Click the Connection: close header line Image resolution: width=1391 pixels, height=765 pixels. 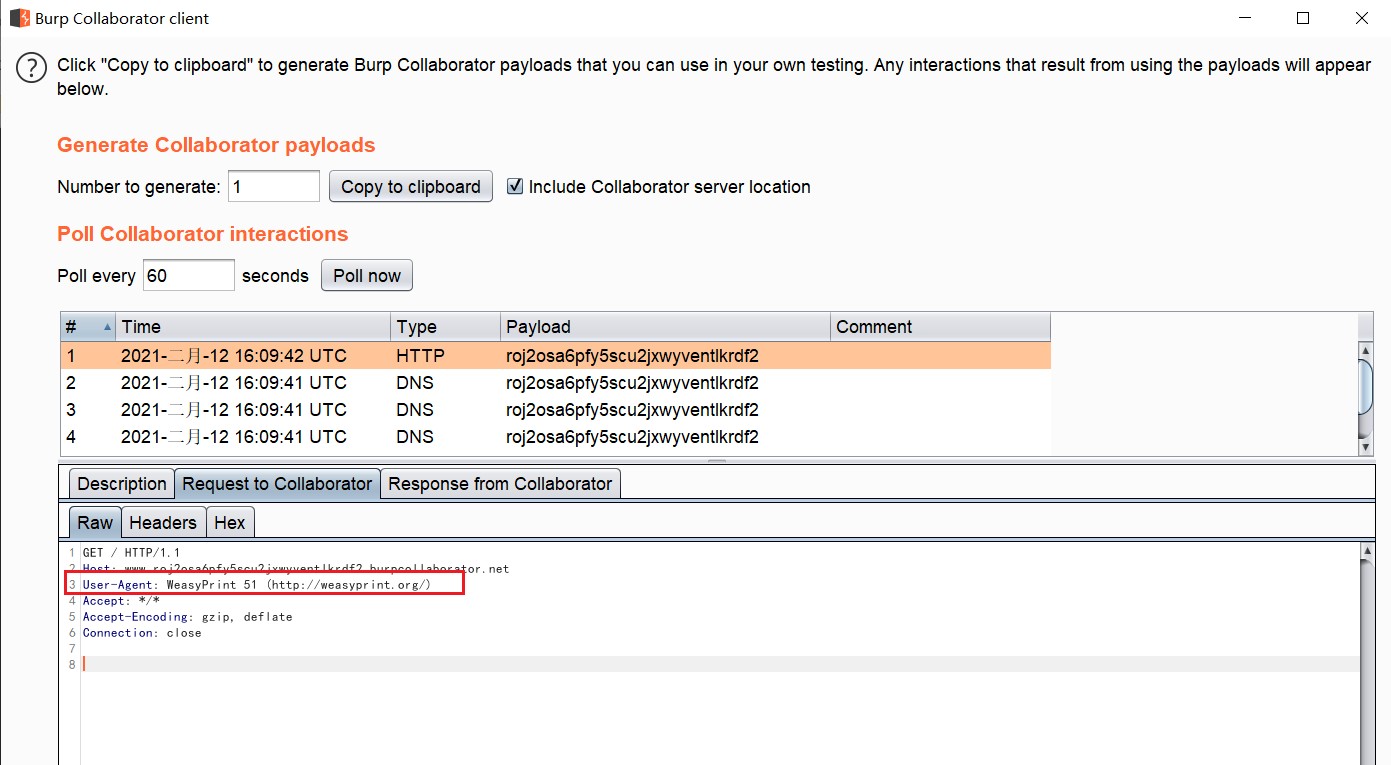pyautogui.click(x=142, y=633)
